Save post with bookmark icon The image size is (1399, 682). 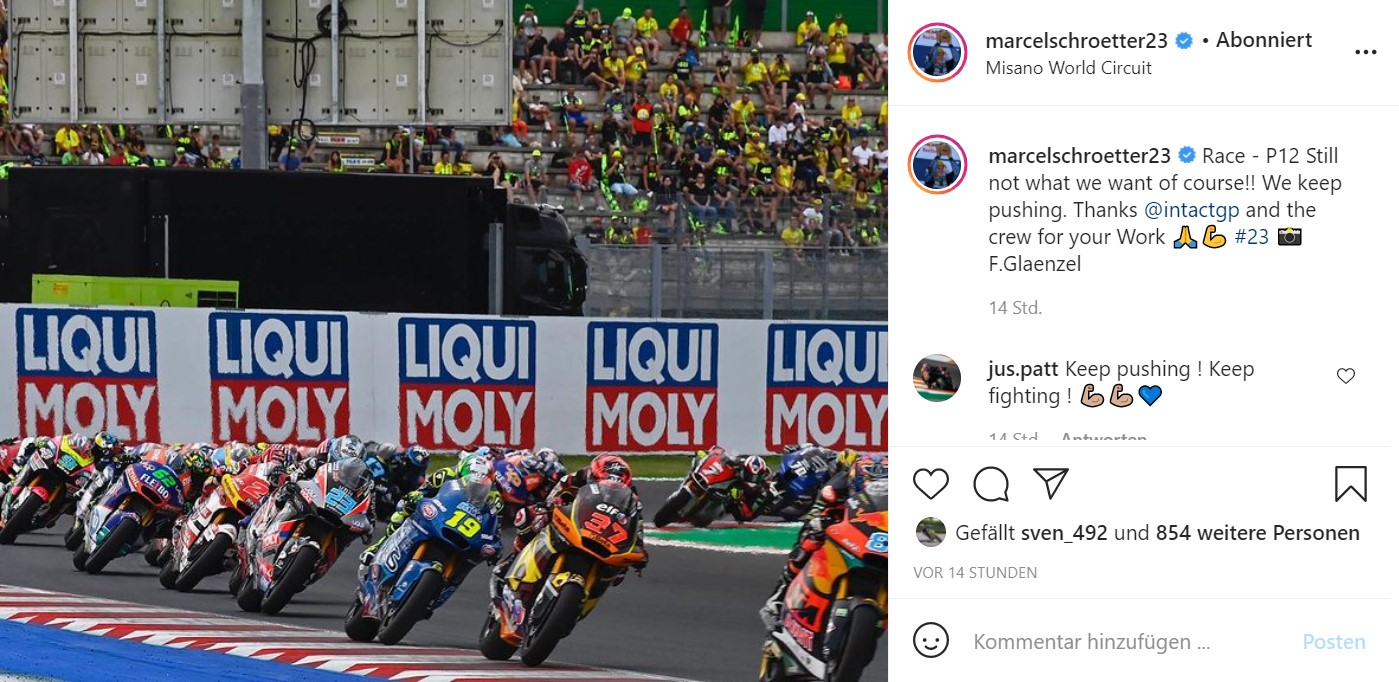pos(1350,484)
